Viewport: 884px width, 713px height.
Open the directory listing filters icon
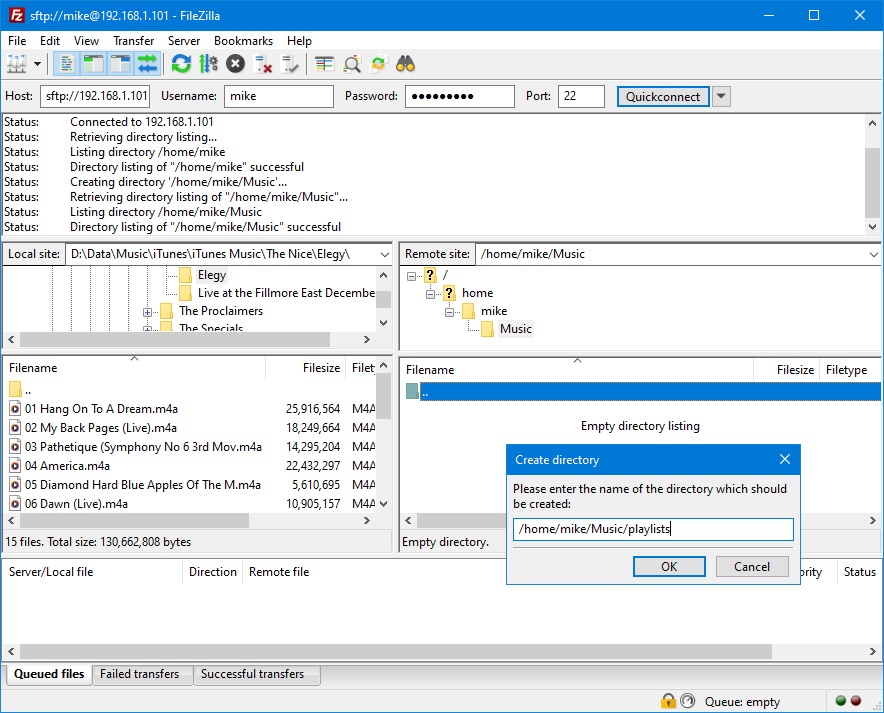point(324,64)
